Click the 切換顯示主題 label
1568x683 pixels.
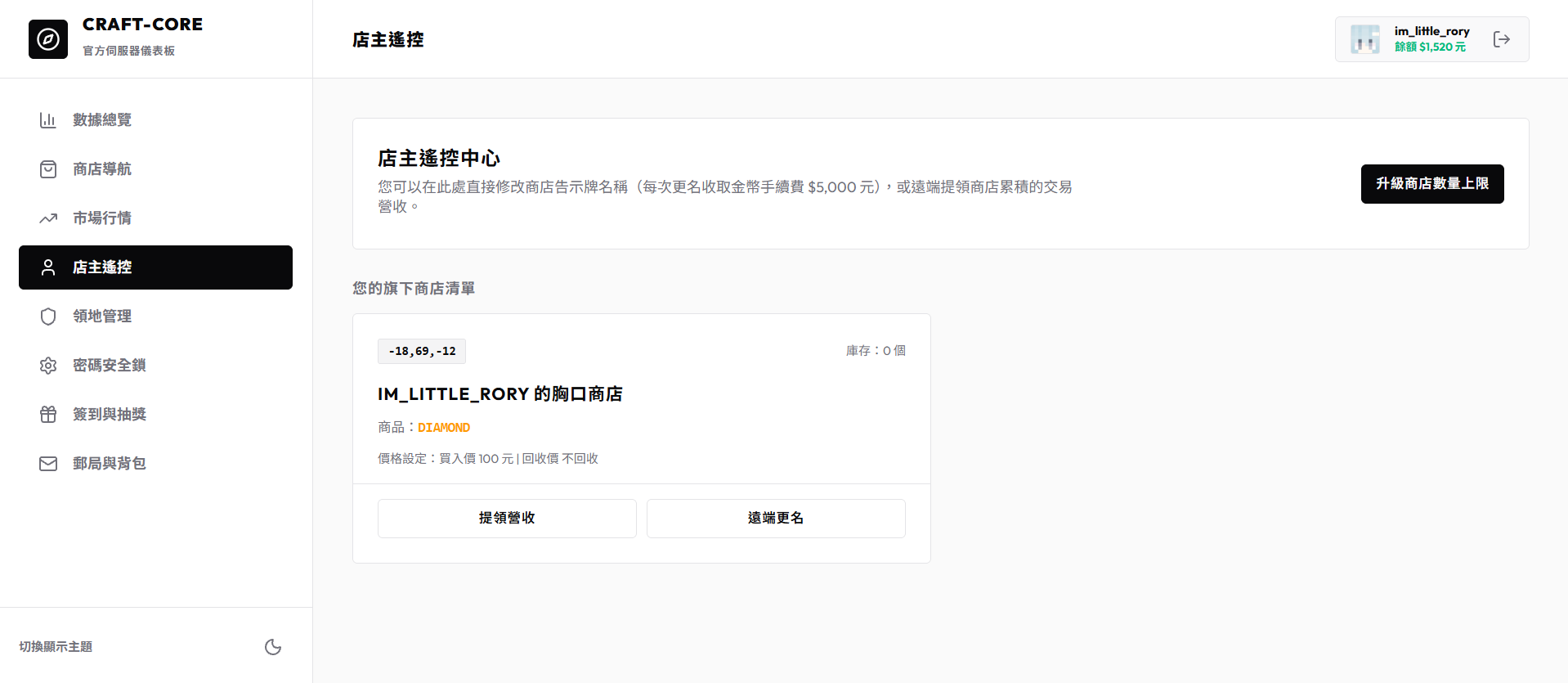coord(56,647)
